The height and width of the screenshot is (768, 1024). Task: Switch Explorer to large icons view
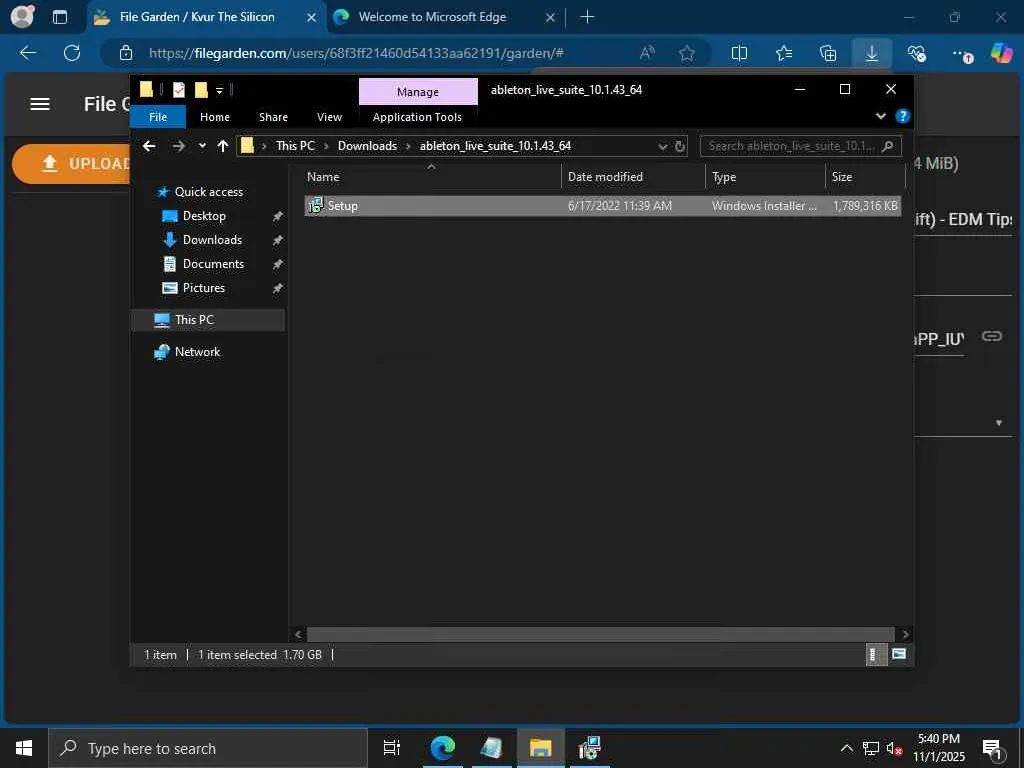[x=899, y=654]
